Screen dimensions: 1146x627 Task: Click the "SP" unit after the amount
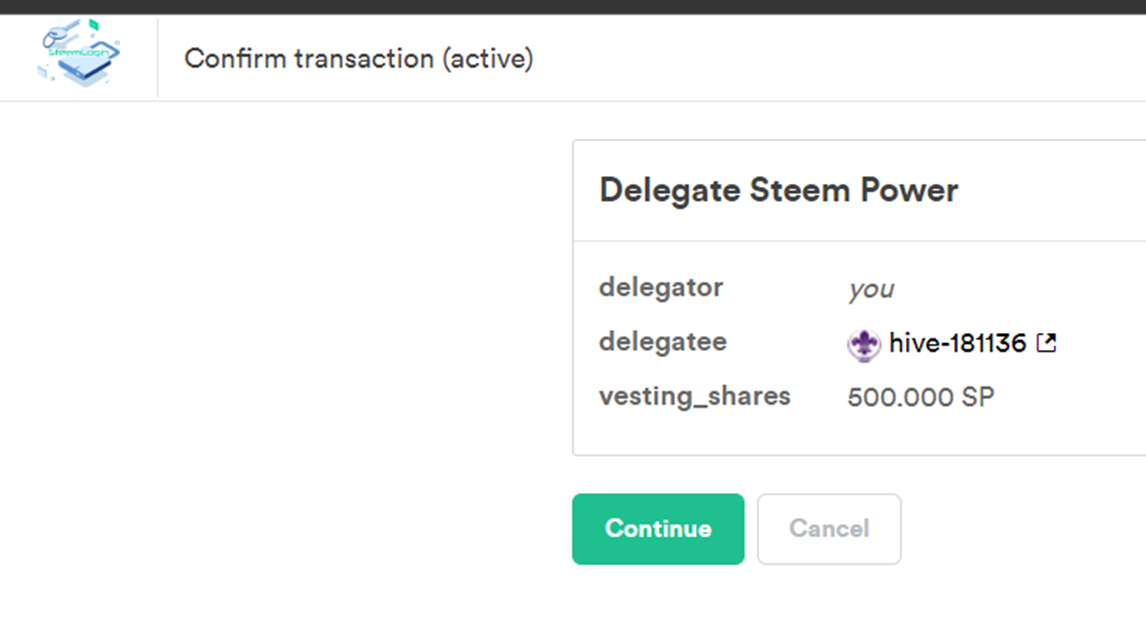point(977,398)
